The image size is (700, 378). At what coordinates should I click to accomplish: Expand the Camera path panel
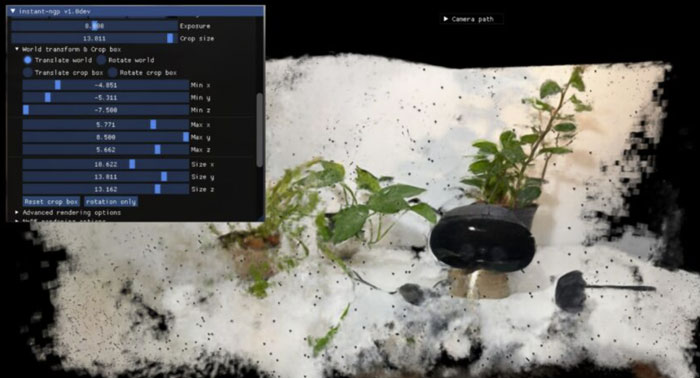click(x=446, y=19)
